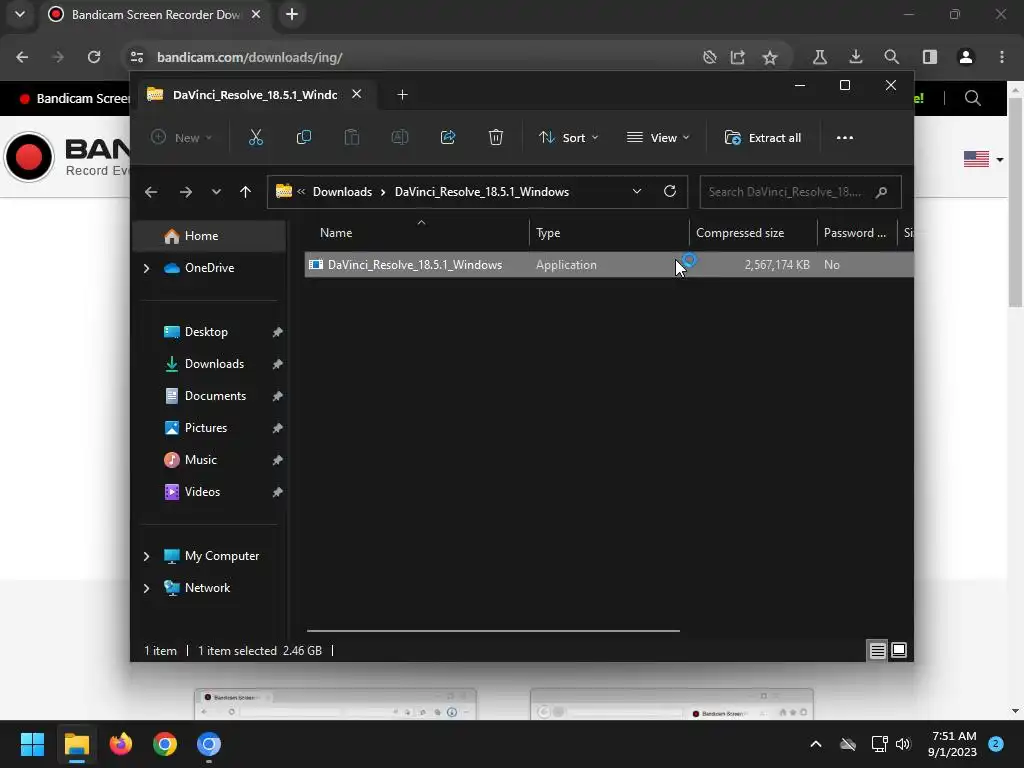This screenshot has height=768, width=1024.
Task: Open the New dropdown in Explorer
Action: tap(182, 138)
